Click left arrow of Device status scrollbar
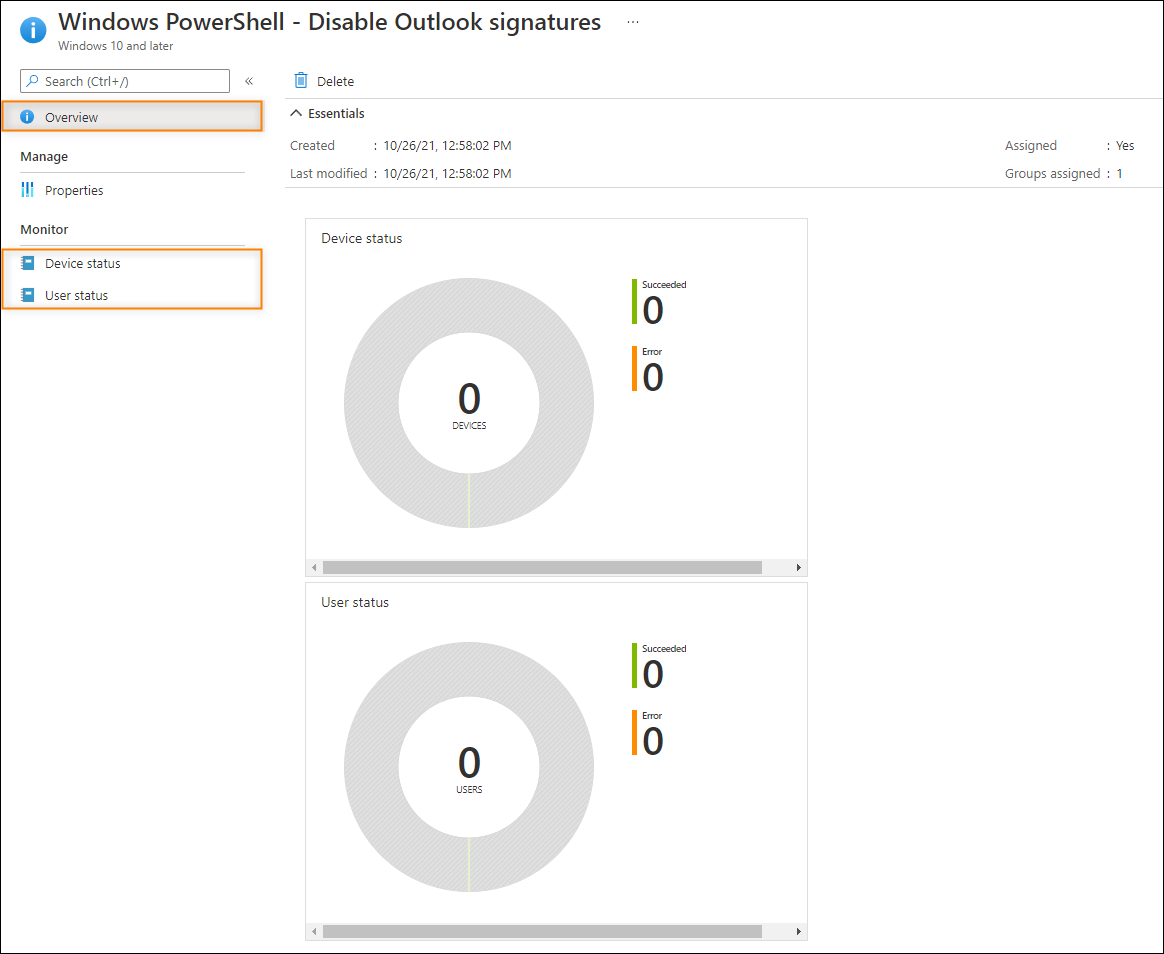Screen dimensions: 1164x954 314,567
